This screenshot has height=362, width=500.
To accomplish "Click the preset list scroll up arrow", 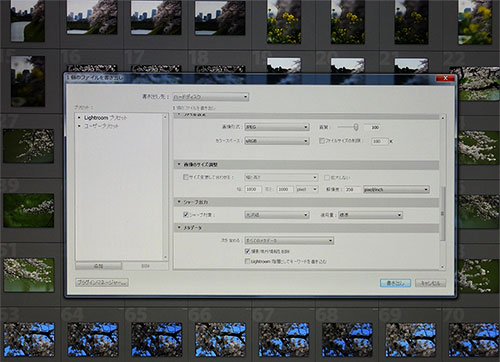I will [165, 117].
